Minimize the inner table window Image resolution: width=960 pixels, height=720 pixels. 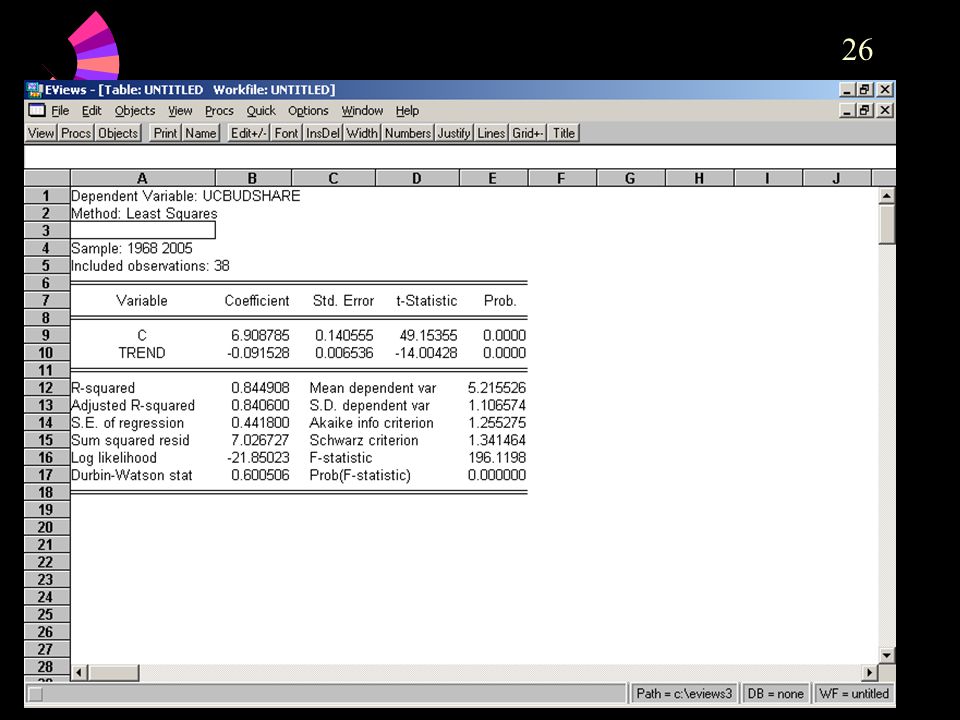[x=847, y=111]
